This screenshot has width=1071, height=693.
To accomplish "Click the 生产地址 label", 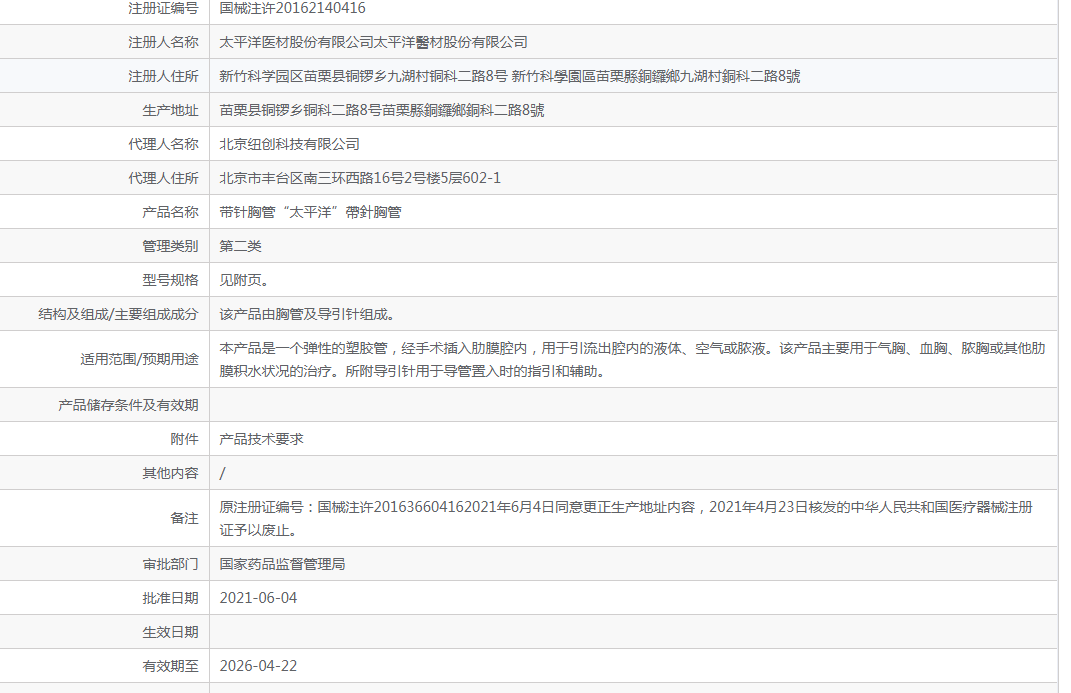I will [x=170, y=111].
